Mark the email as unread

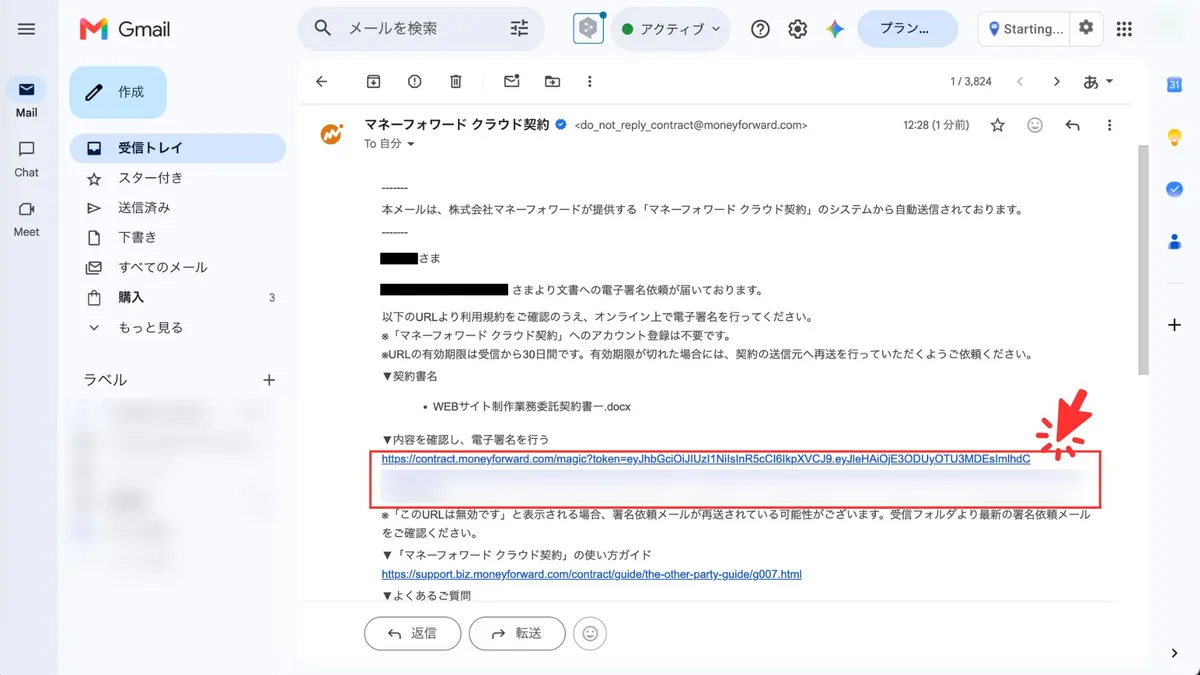[512, 81]
